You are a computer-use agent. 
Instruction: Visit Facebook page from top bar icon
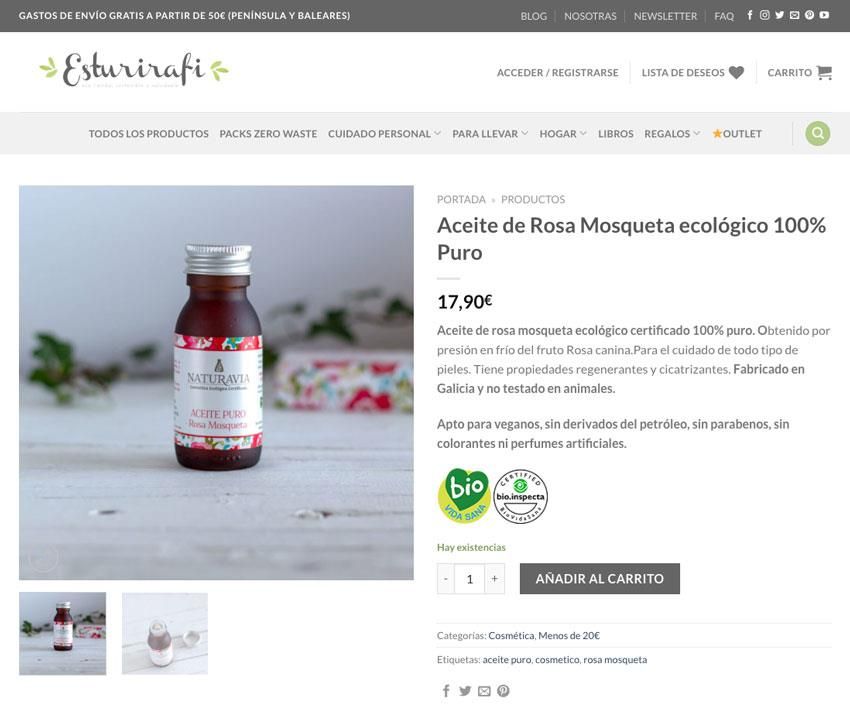[x=750, y=15]
